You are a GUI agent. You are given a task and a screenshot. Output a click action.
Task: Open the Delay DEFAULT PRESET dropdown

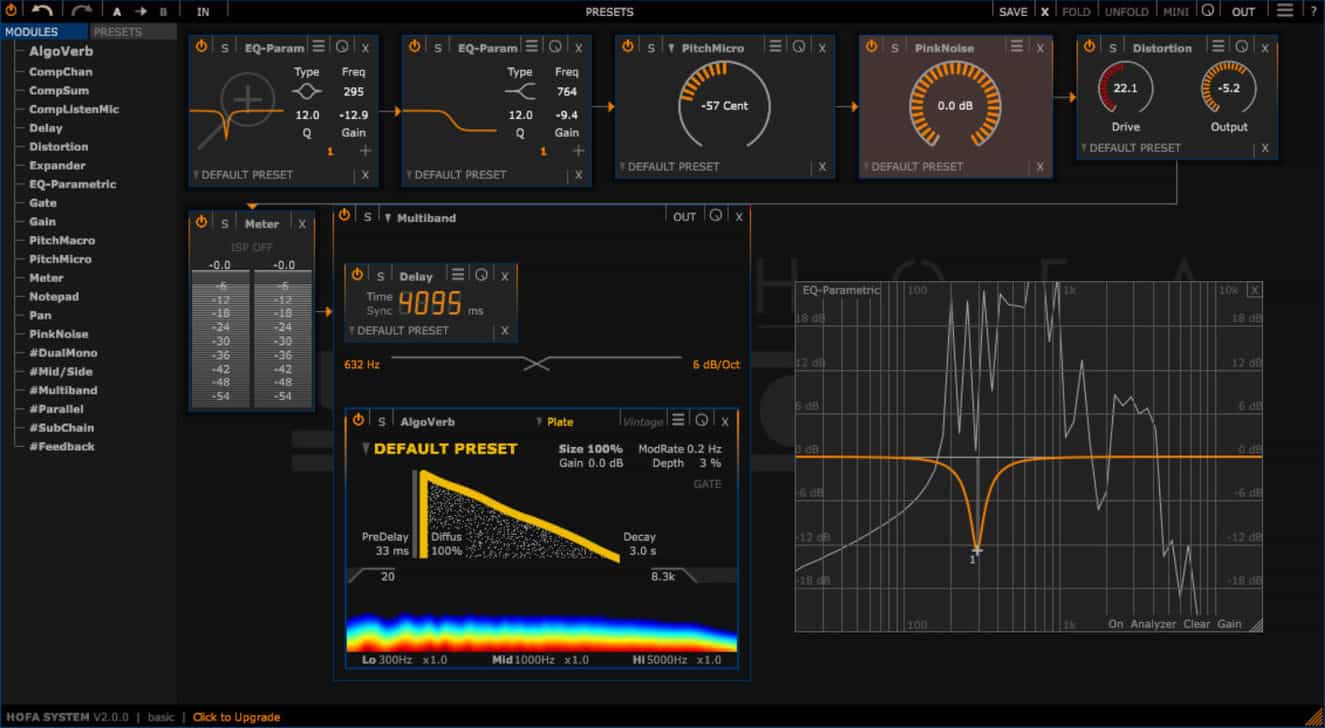click(398, 331)
